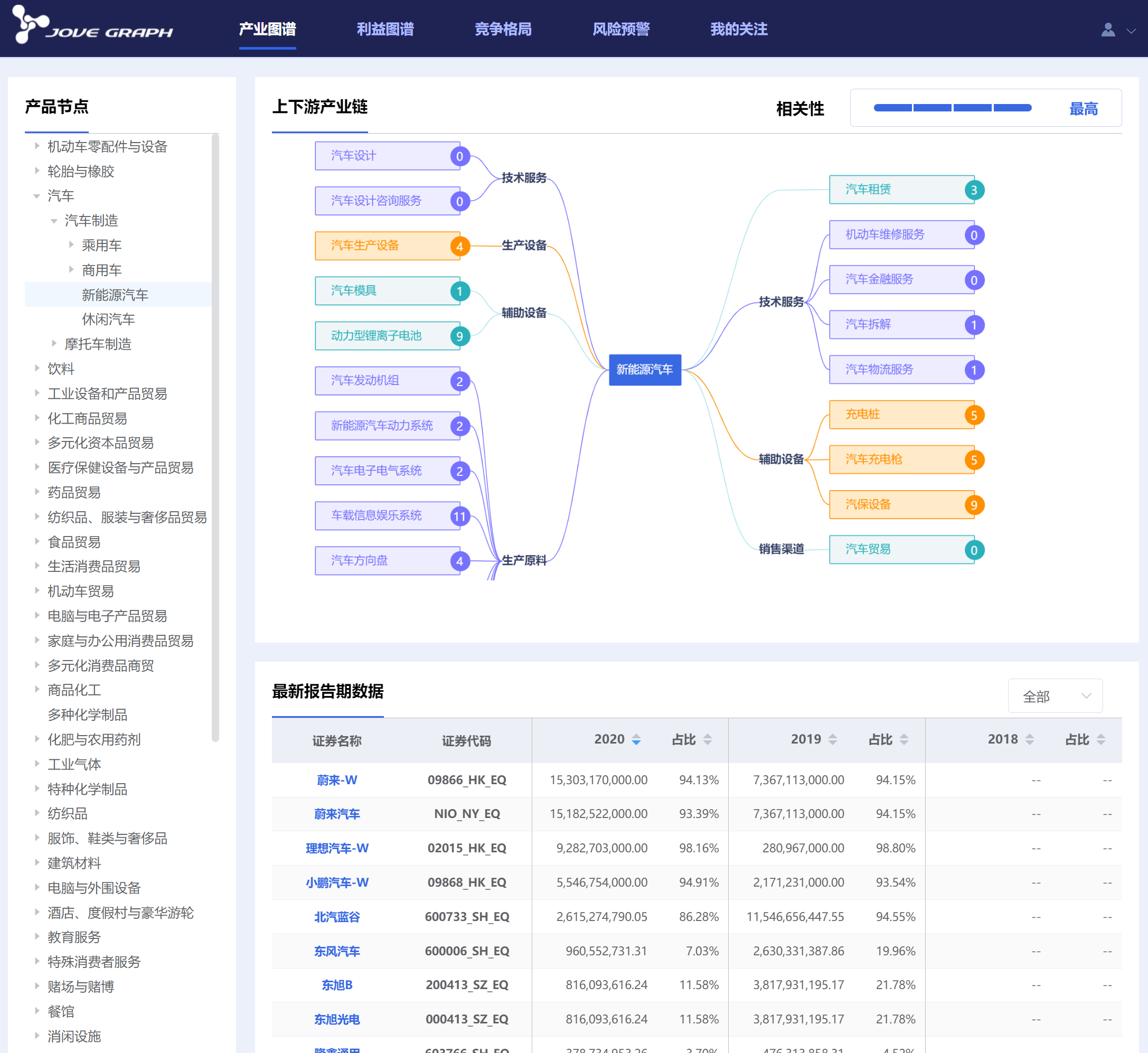Click the 9 badge on 汽保设备
The height and width of the screenshot is (1053, 1148).
[x=974, y=505]
